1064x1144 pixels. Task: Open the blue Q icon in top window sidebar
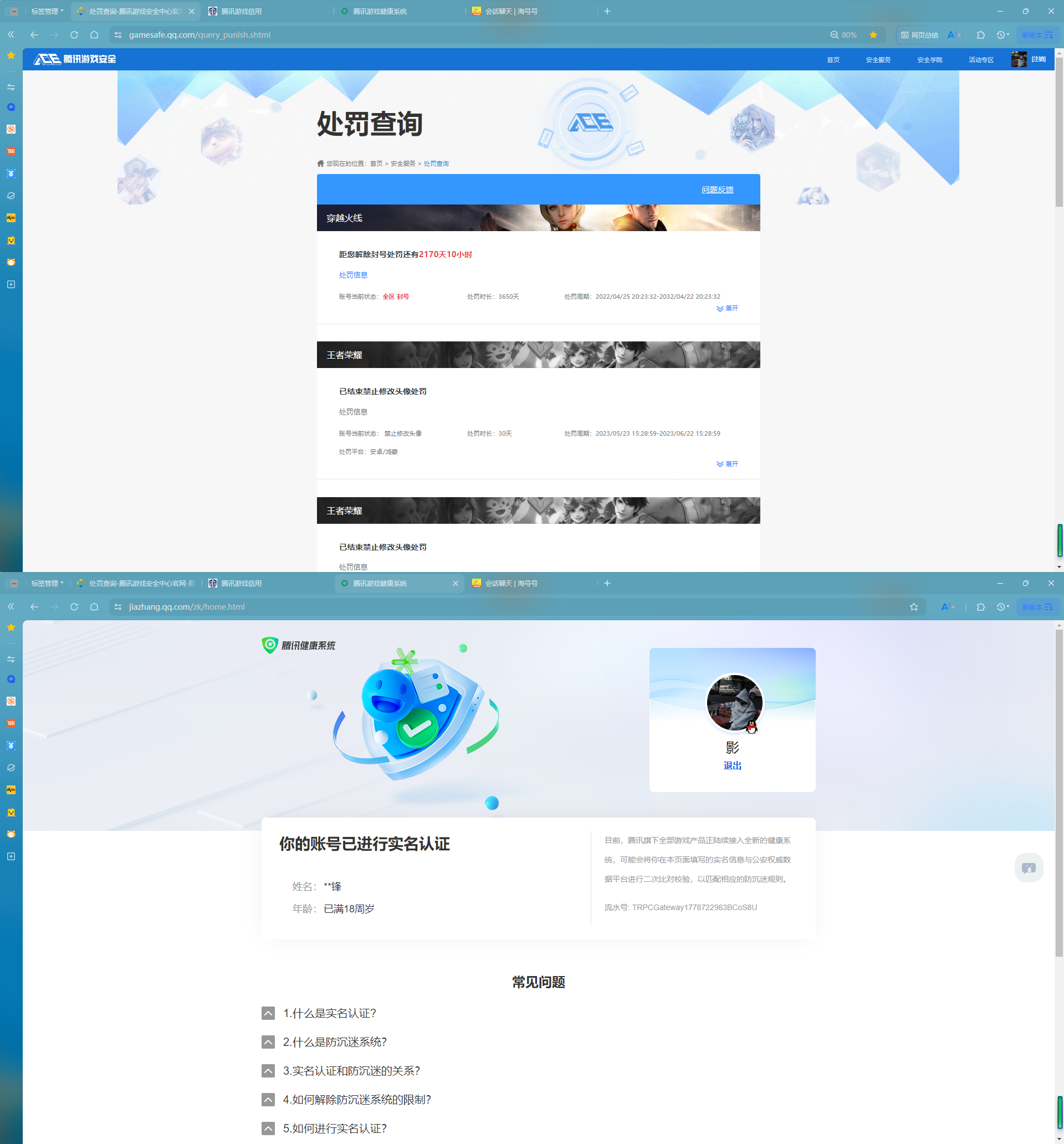pos(11,107)
